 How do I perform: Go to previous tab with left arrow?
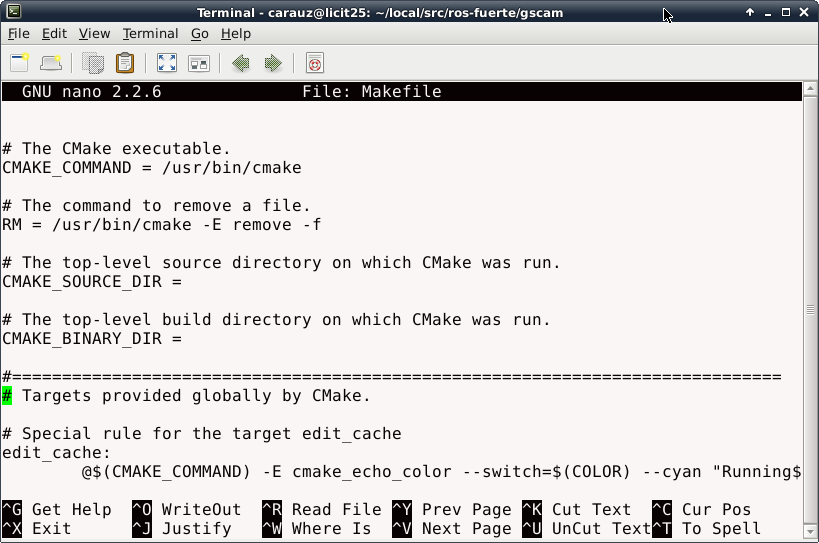(240, 63)
